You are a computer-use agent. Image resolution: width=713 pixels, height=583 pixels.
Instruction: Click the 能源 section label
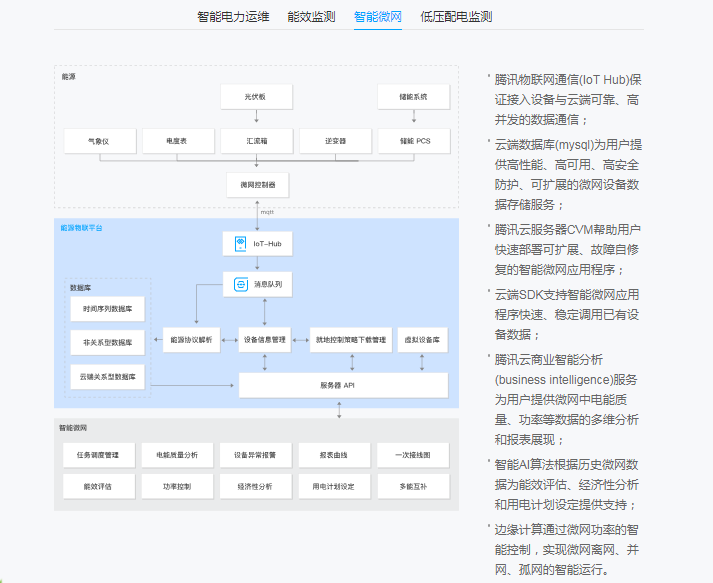click(69, 76)
